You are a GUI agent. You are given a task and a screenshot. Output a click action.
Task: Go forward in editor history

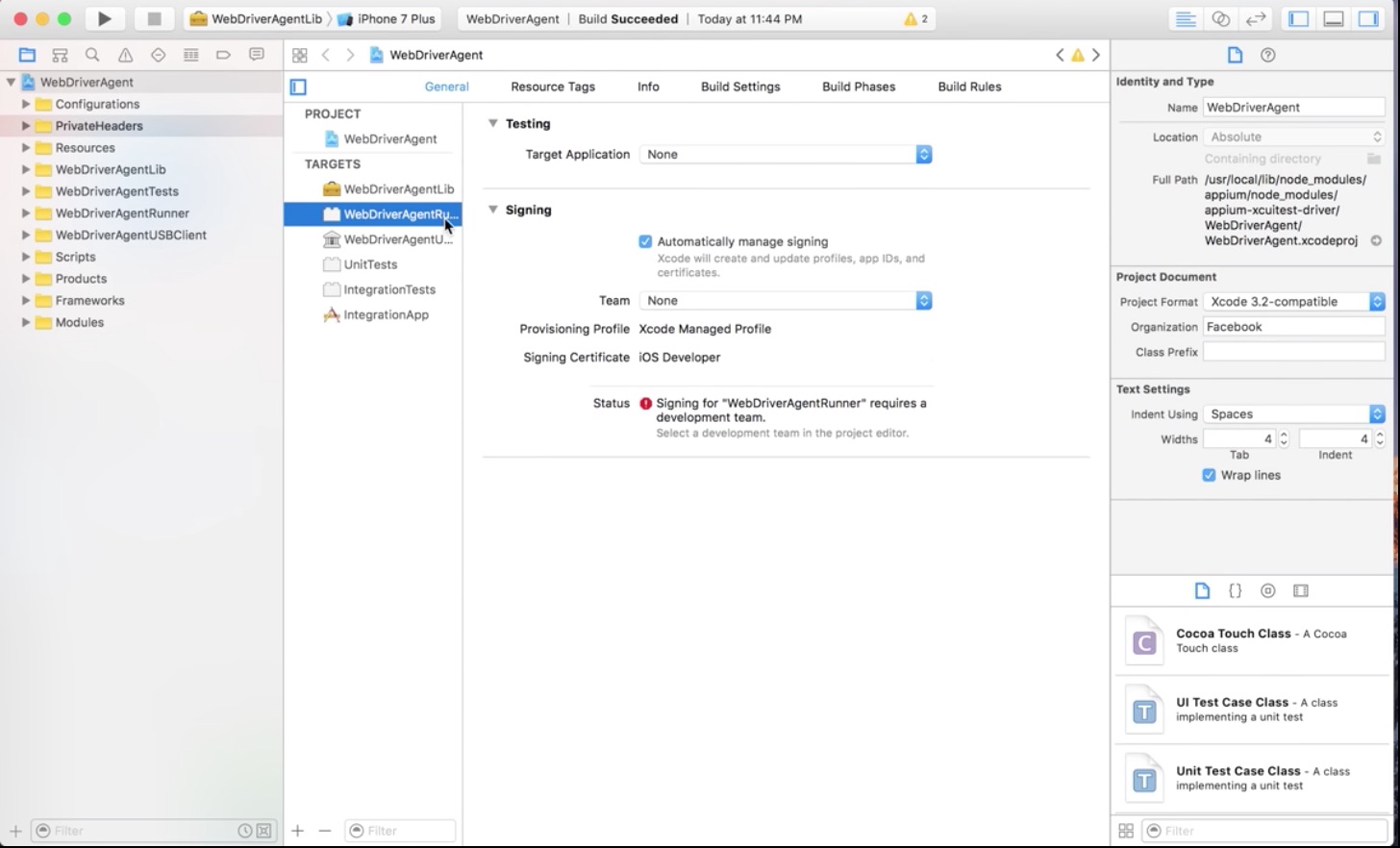pos(350,55)
